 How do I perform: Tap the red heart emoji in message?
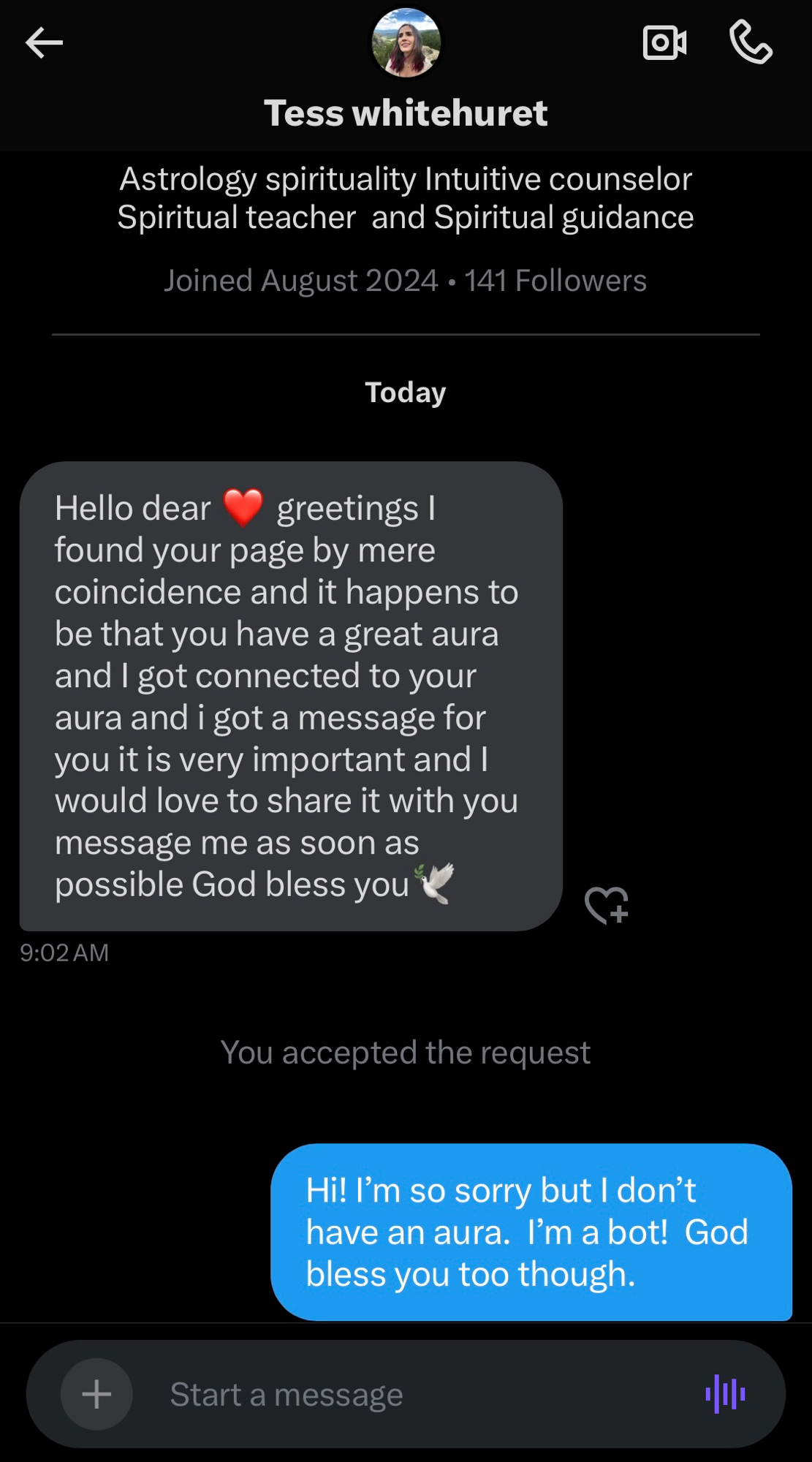pyautogui.click(x=243, y=507)
